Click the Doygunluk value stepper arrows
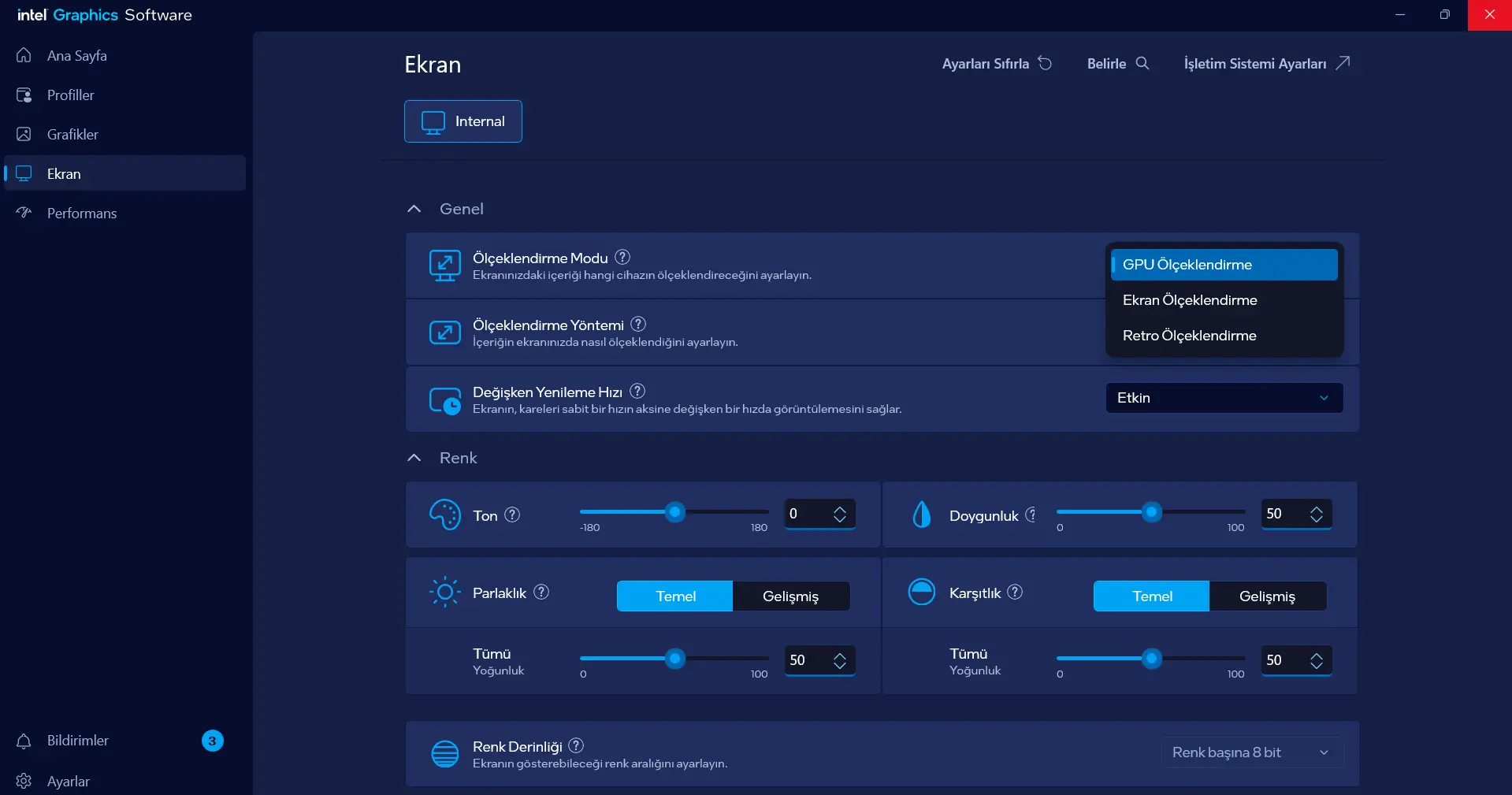The width and height of the screenshot is (1512, 795). click(1317, 515)
